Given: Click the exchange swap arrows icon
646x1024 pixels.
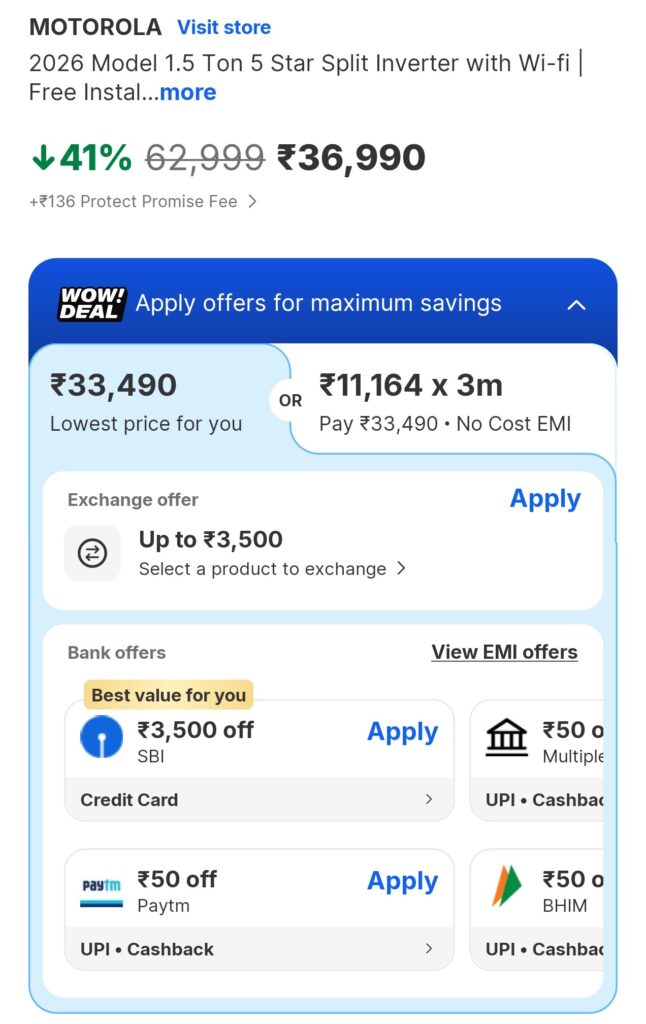Looking at the screenshot, I should 93,553.
